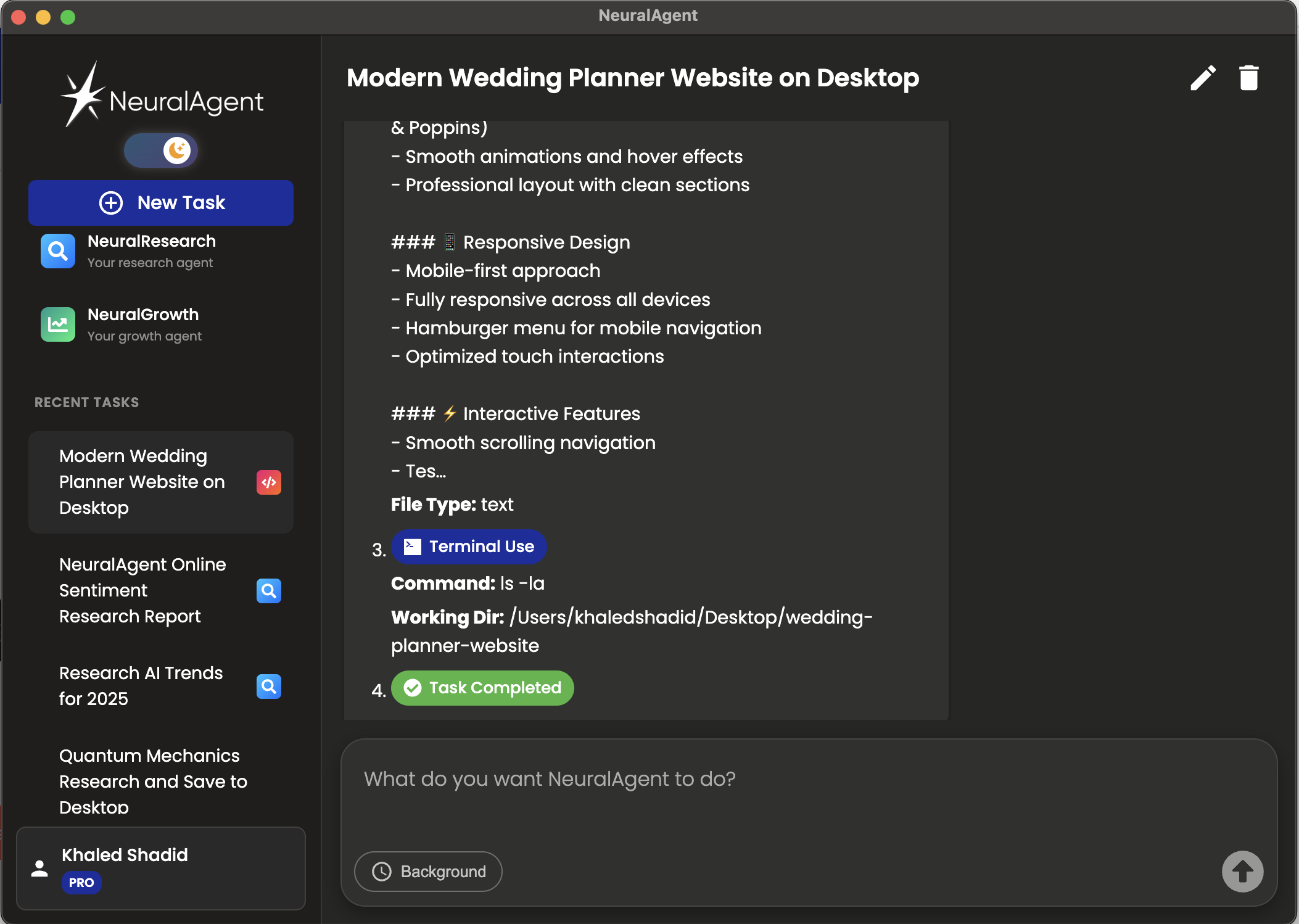Toggle the dark mode moon switch
1299x924 pixels.
pyautogui.click(x=162, y=150)
